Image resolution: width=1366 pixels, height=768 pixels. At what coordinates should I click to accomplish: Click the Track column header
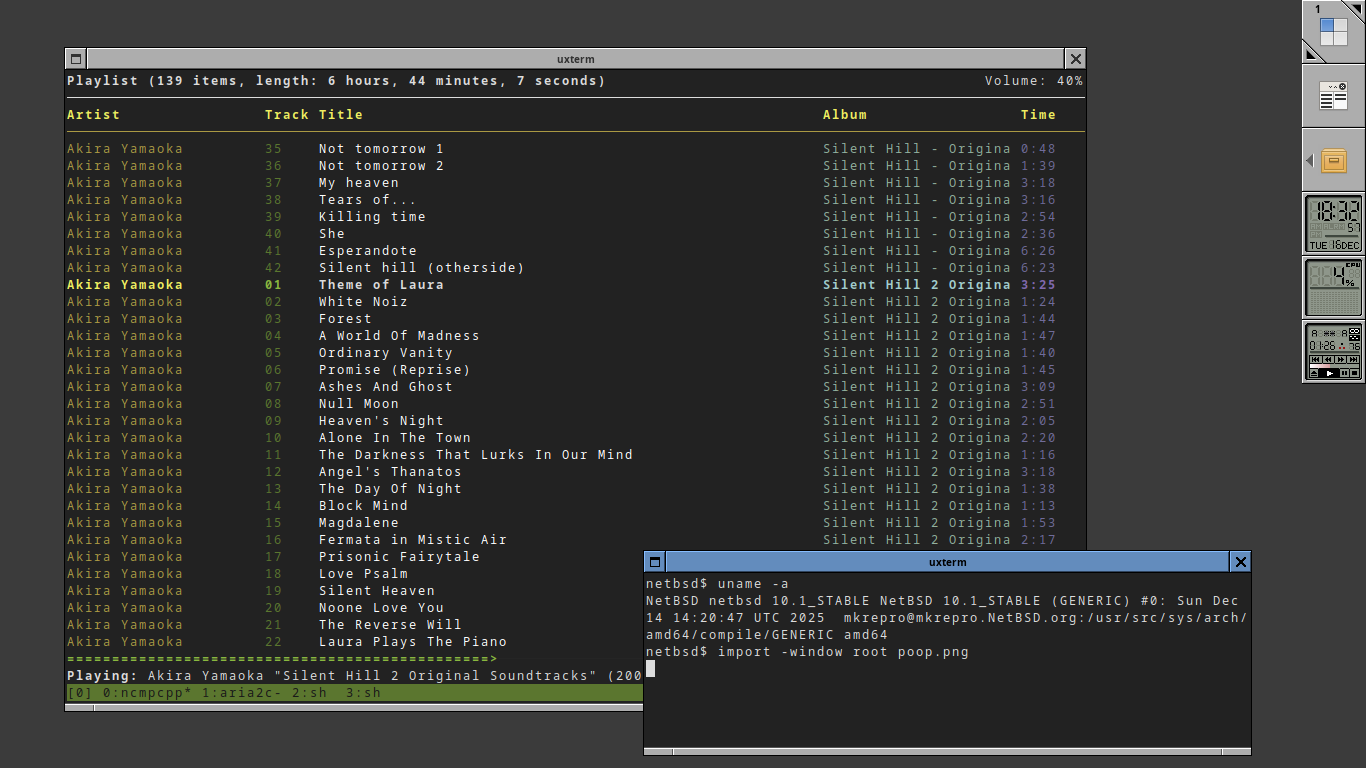click(x=287, y=115)
